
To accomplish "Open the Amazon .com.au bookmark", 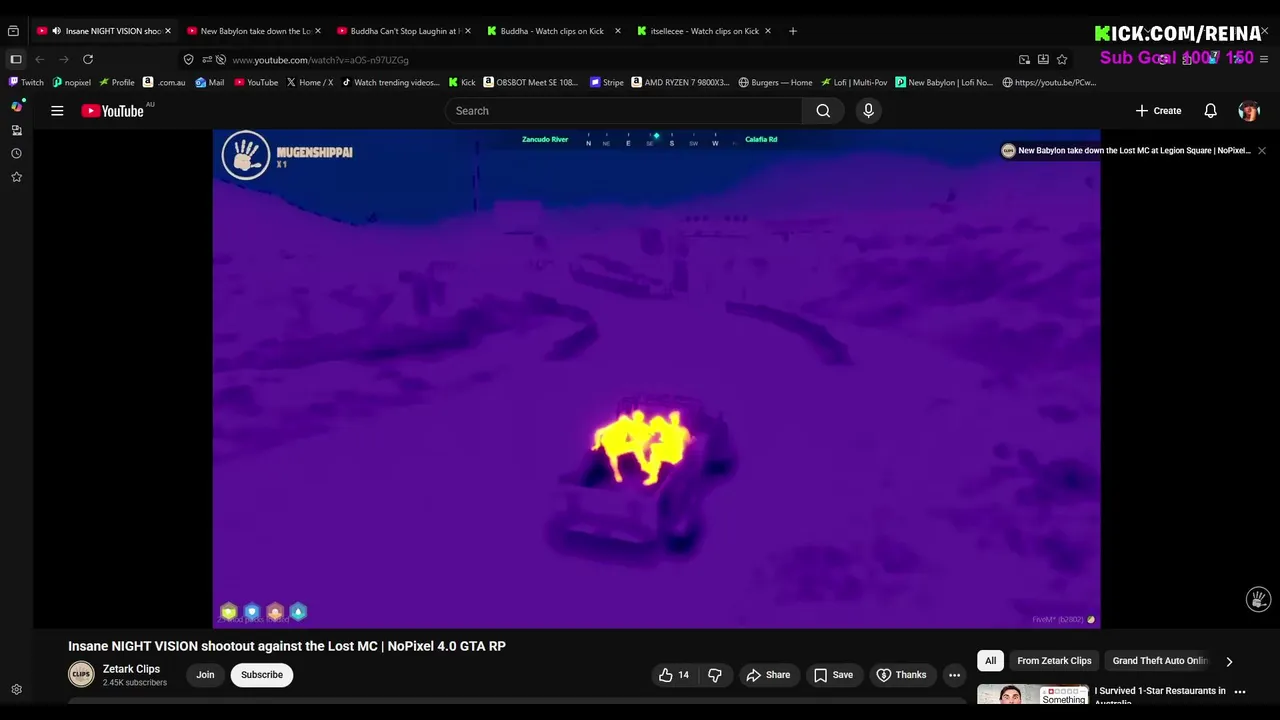I will (x=165, y=83).
